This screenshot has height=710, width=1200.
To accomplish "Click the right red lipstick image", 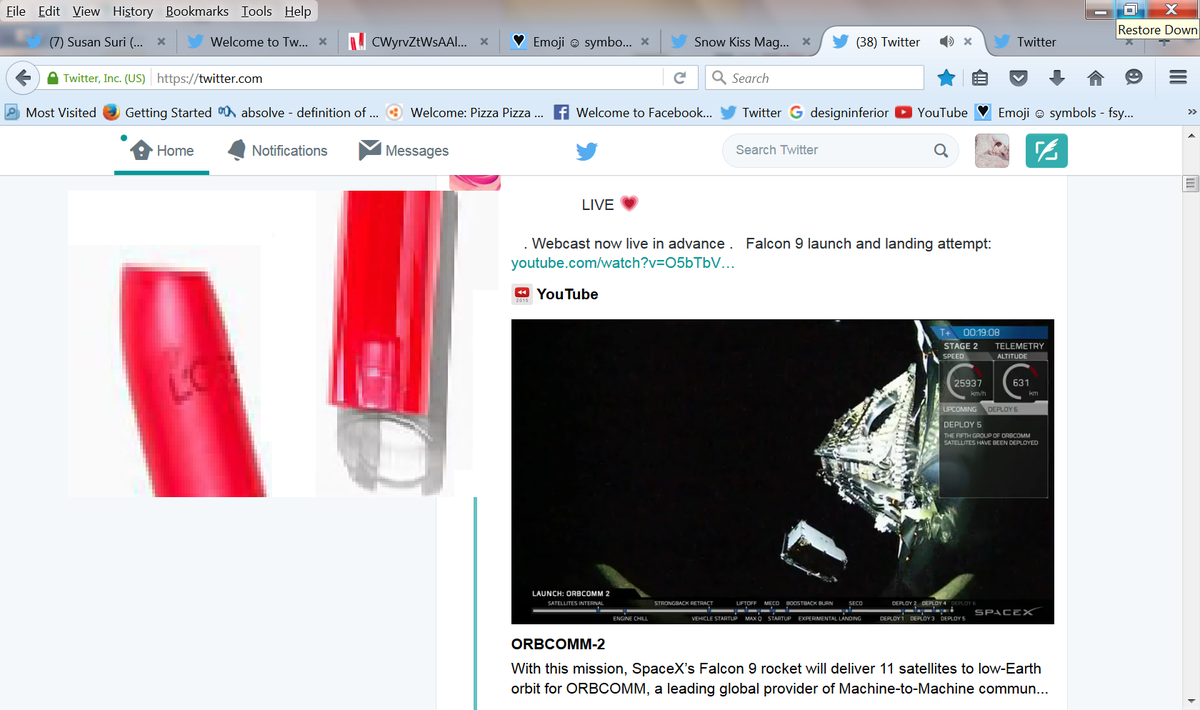I will [388, 344].
